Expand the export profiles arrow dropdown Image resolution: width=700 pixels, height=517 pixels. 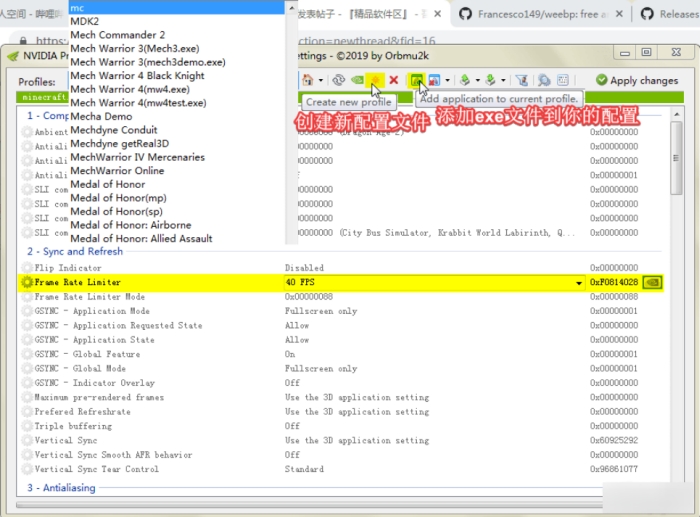point(478,80)
